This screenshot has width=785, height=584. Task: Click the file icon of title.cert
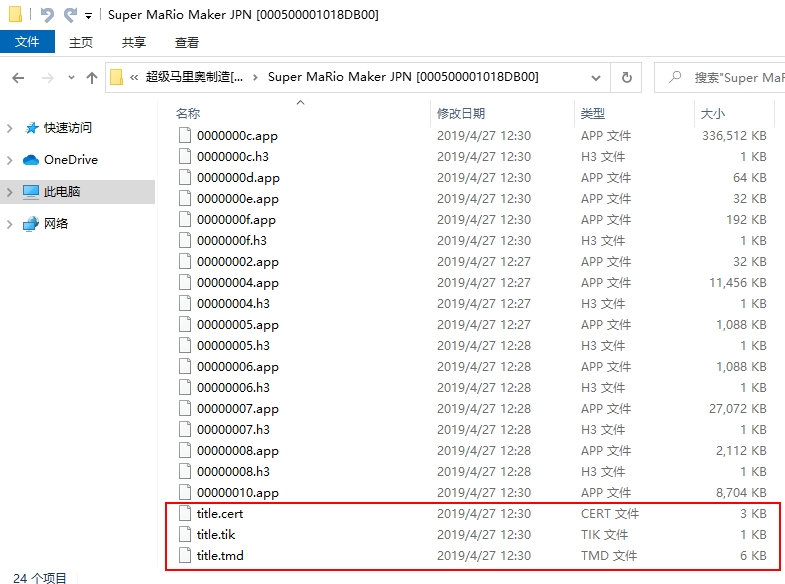185,513
